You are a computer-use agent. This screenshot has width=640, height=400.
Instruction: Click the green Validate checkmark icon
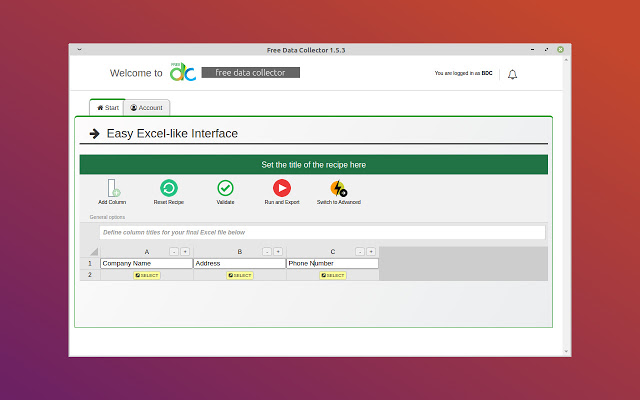225,188
